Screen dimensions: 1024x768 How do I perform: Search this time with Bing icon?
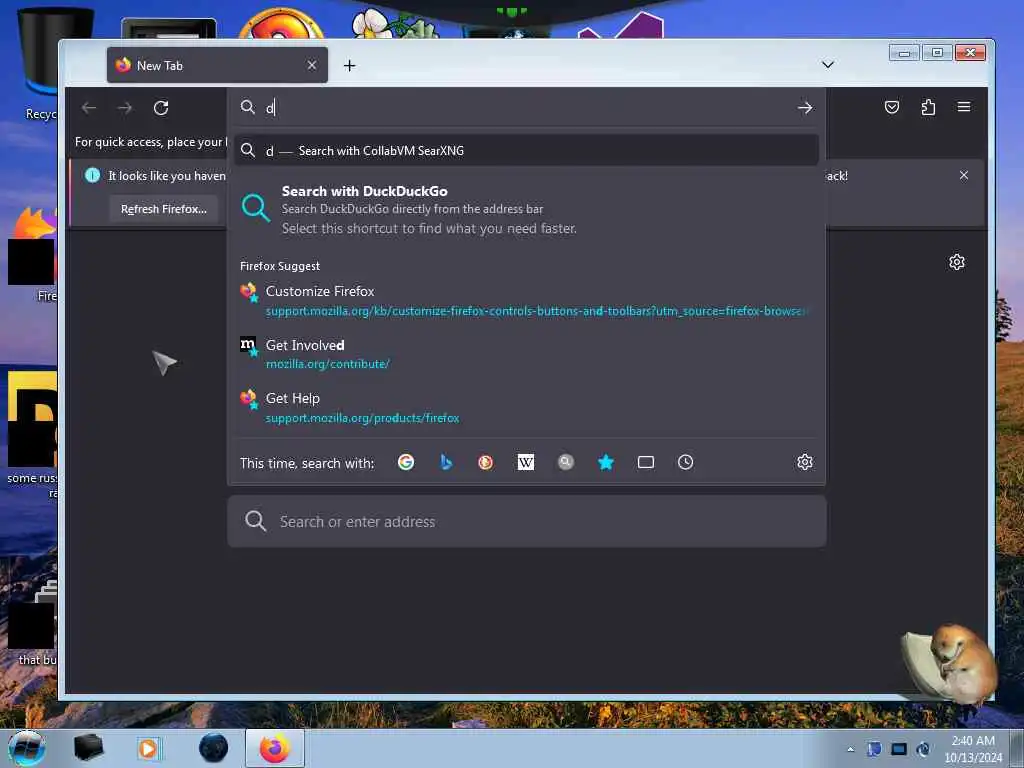pyautogui.click(x=446, y=462)
